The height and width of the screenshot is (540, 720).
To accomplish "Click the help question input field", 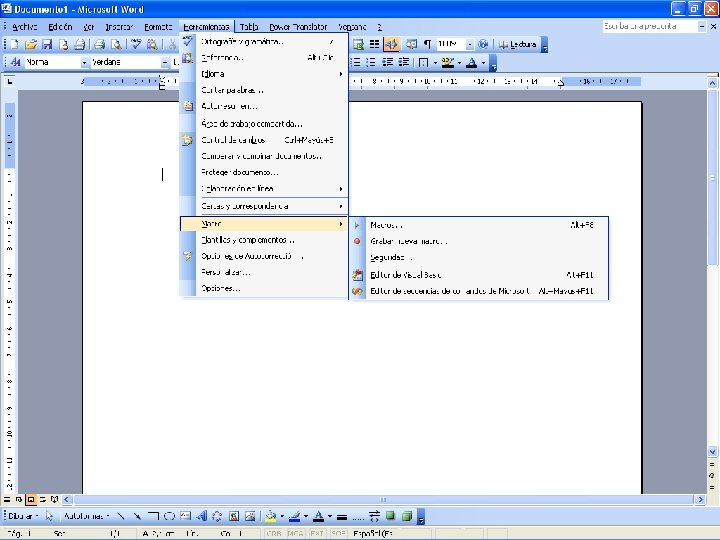I will coord(649,27).
